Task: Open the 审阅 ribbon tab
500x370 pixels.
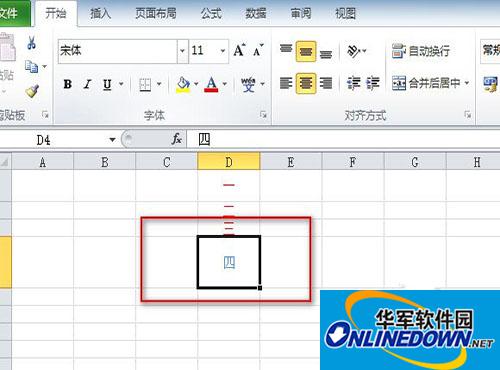Action: [301, 13]
